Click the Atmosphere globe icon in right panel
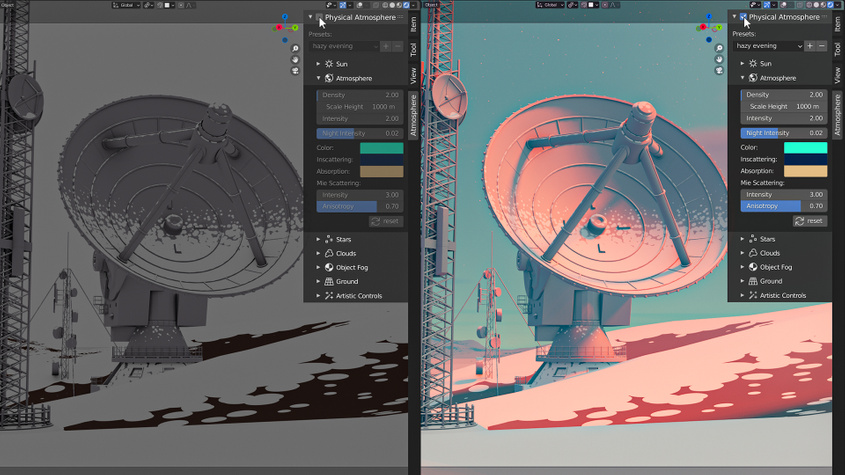Viewport: 845px width, 475px height. point(753,78)
